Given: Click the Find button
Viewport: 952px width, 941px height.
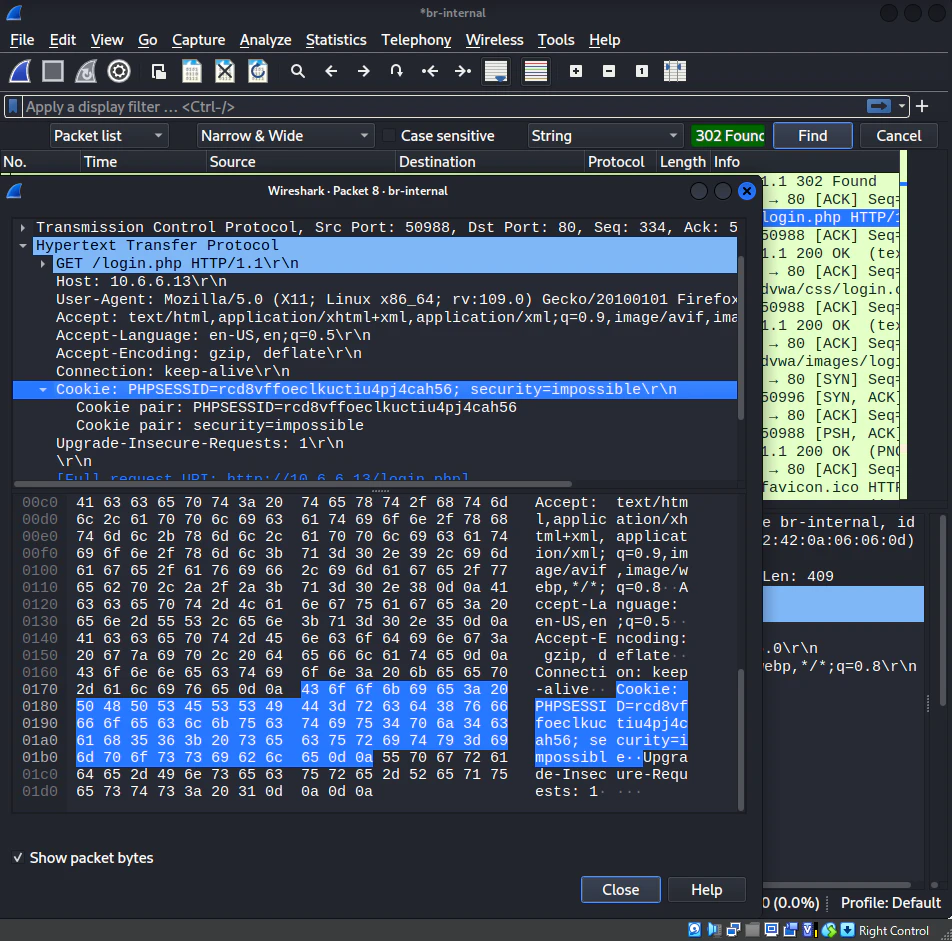Looking at the screenshot, I should [x=812, y=135].
